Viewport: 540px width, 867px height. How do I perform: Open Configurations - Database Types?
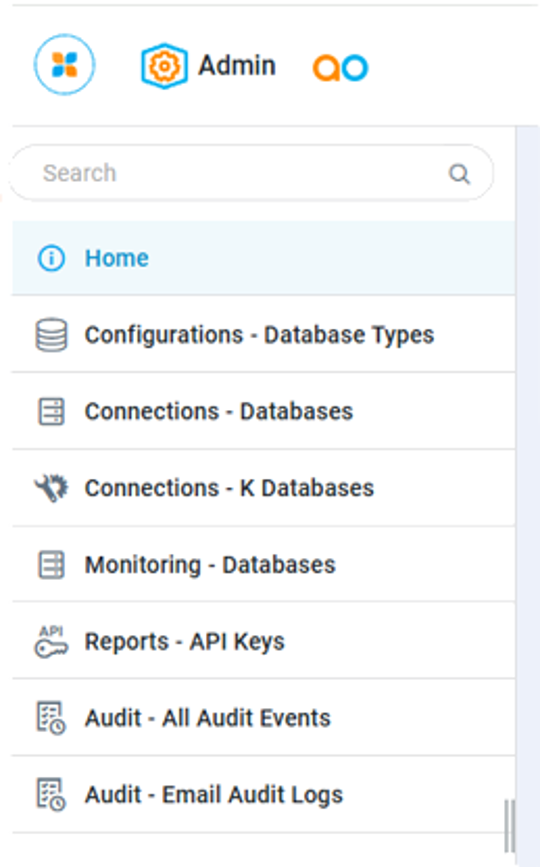coord(264,335)
